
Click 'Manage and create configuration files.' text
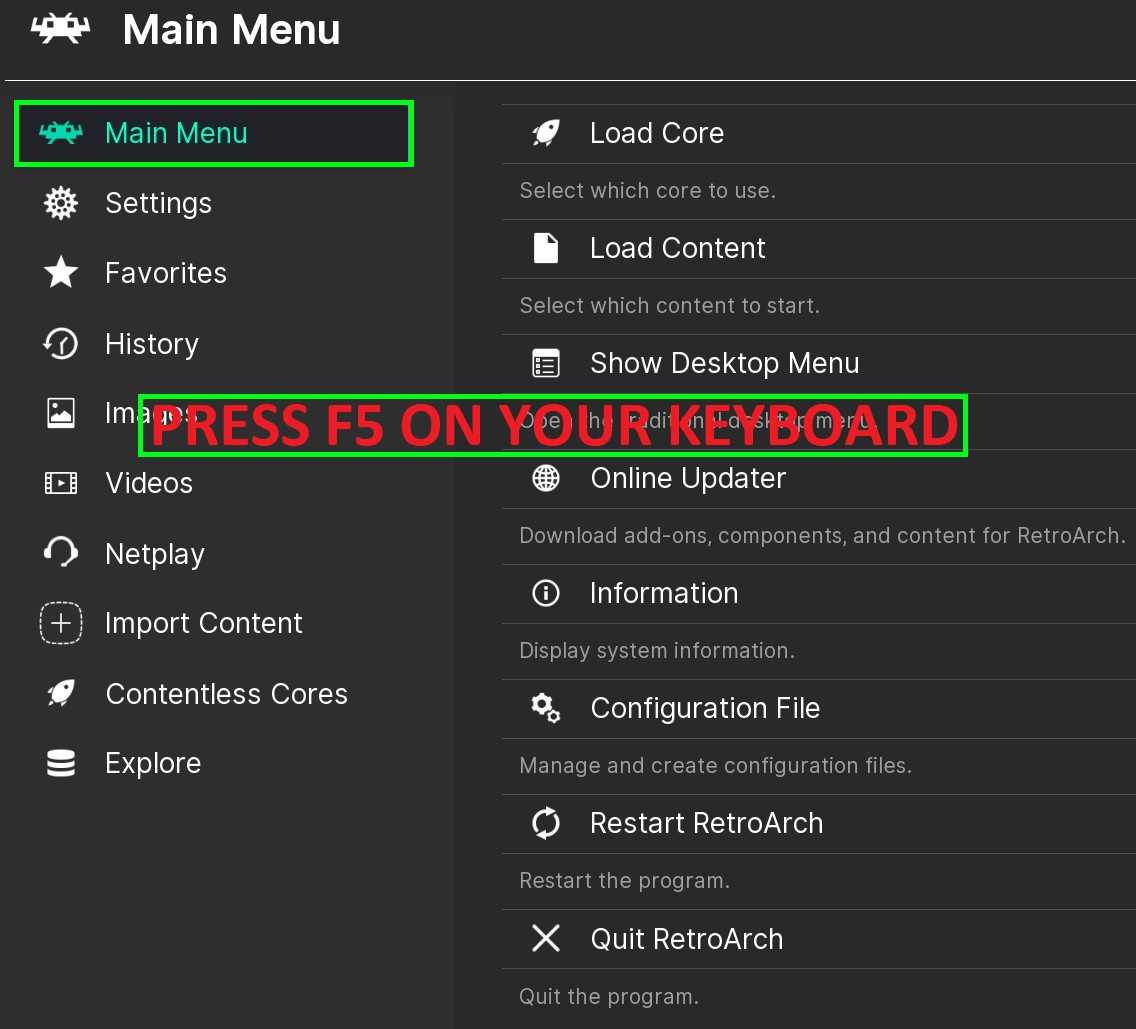[716, 765]
